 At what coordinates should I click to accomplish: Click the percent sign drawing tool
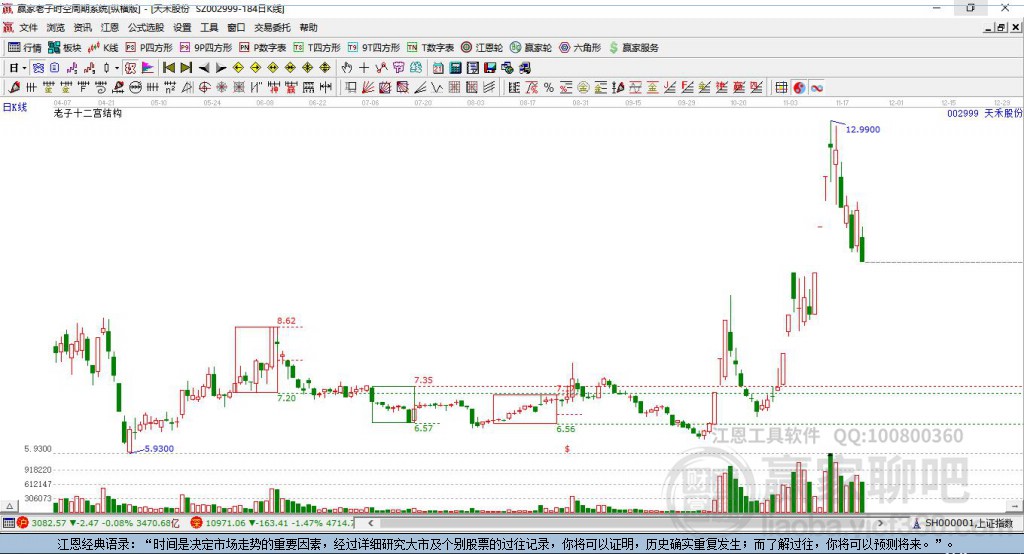548,88
